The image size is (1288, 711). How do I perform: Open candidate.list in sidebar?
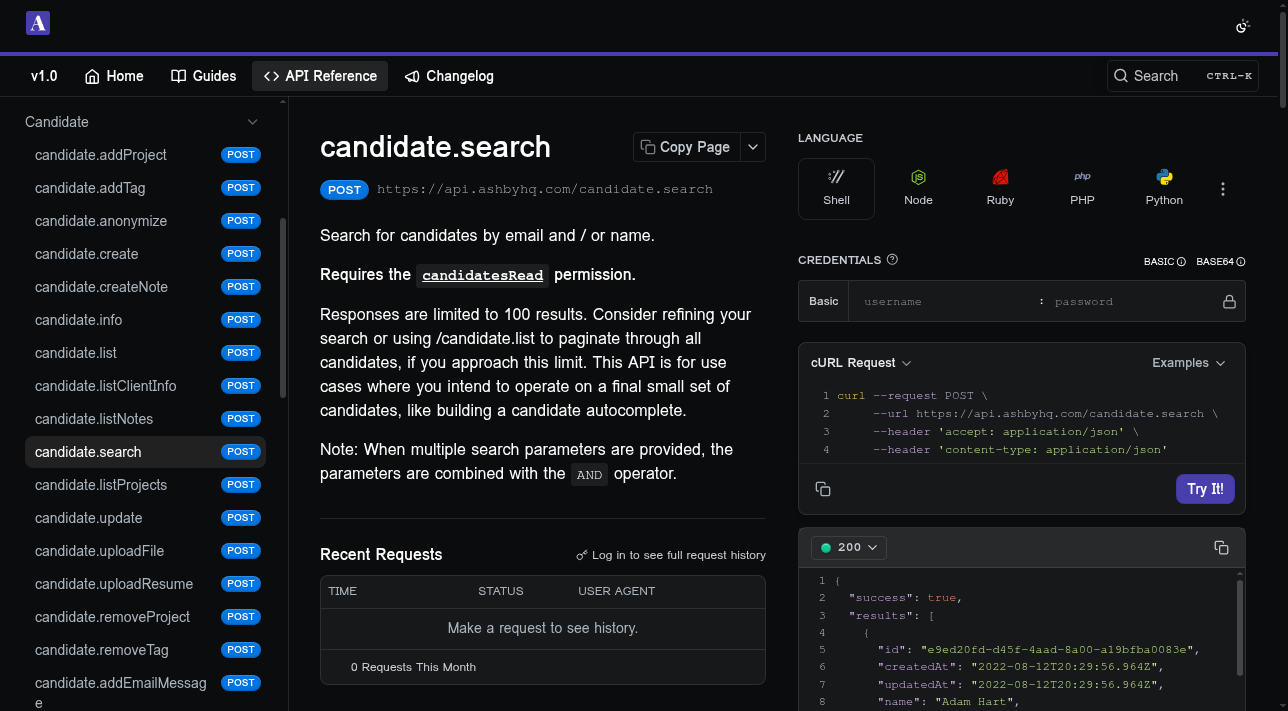145,353
